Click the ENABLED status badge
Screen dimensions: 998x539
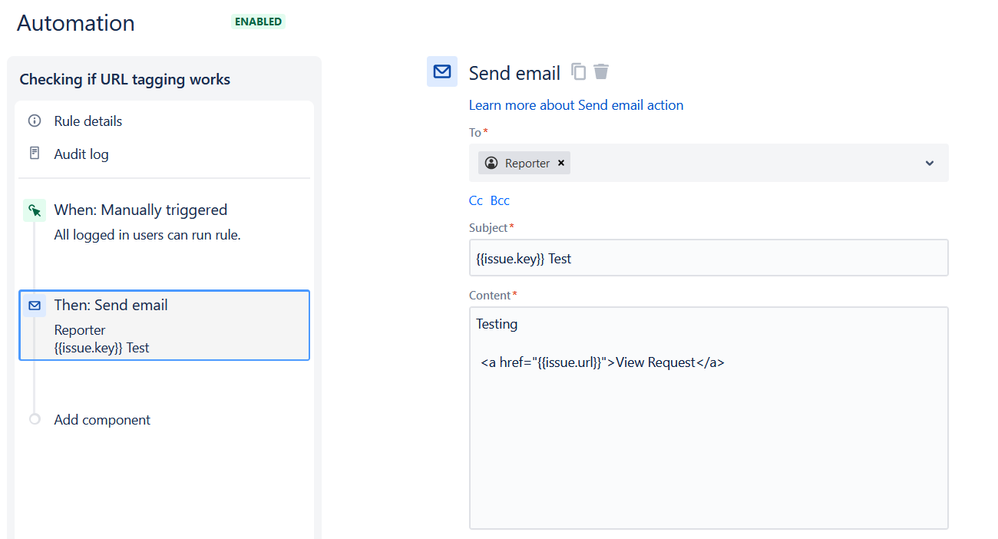pyautogui.click(x=258, y=22)
